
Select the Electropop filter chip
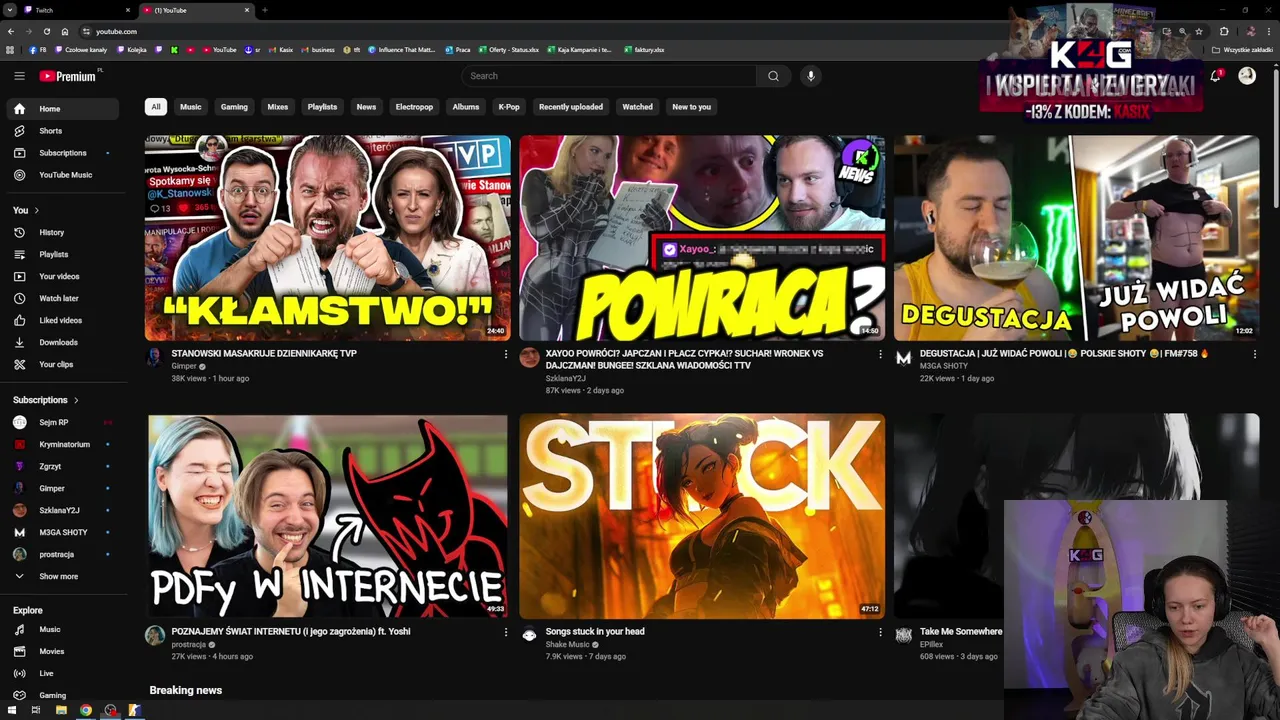(414, 107)
